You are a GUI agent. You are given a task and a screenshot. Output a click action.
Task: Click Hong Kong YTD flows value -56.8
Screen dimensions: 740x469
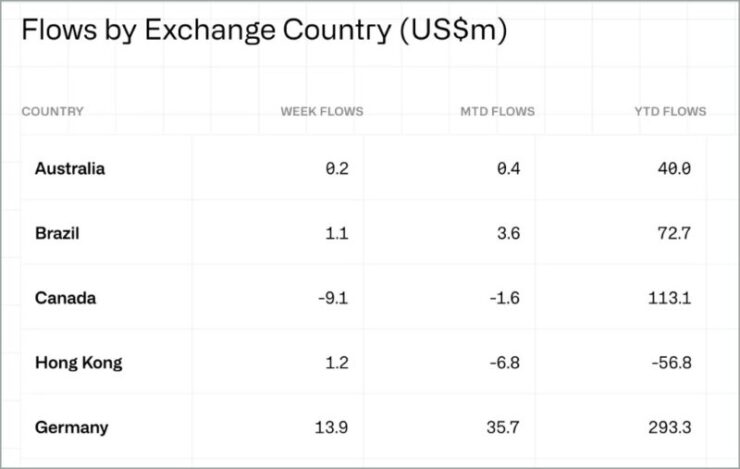(x=672, y=363)
